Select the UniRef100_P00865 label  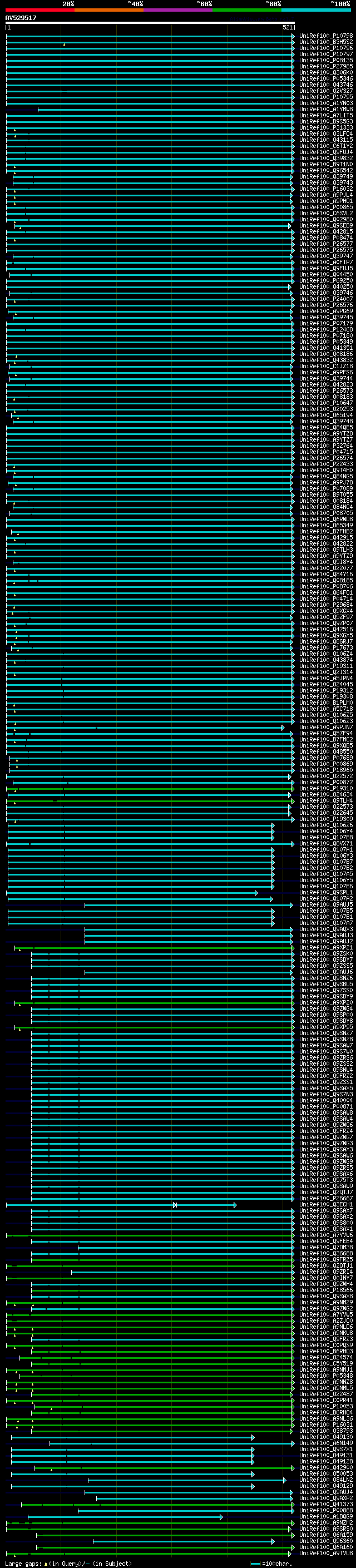(x=326, y=207)
